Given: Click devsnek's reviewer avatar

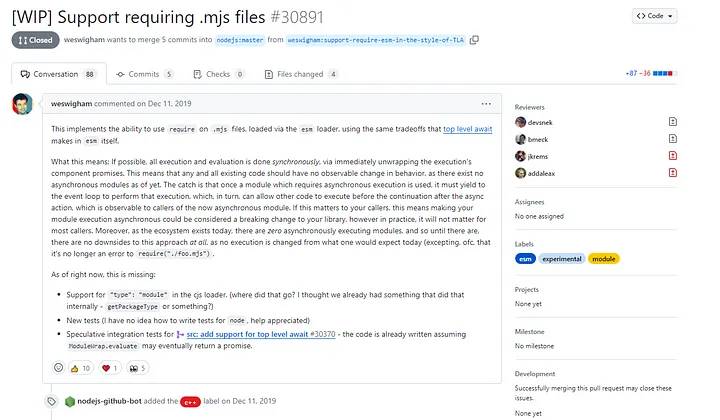Looking at the screenshot, I should (x=520, y=122).
